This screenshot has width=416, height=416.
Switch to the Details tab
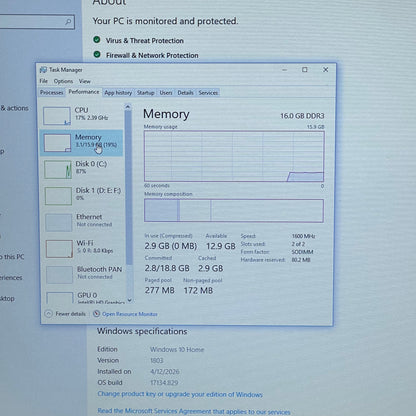[x=185, y=93]
